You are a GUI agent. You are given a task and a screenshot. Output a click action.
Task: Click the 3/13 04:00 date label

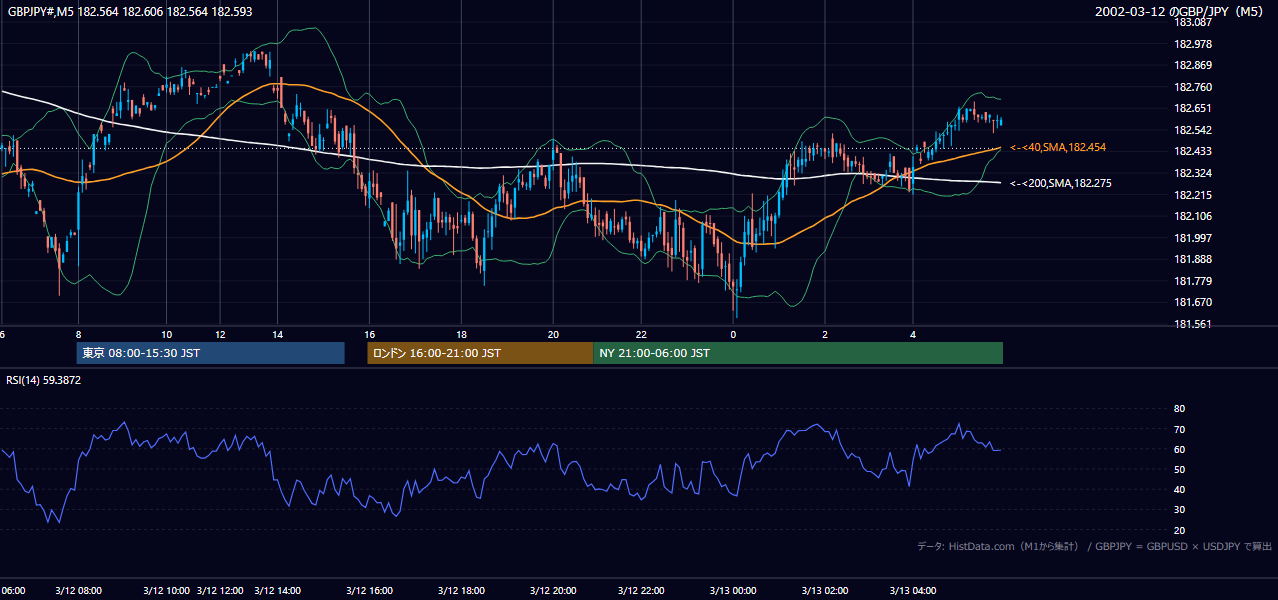click(x=912, y=590)
